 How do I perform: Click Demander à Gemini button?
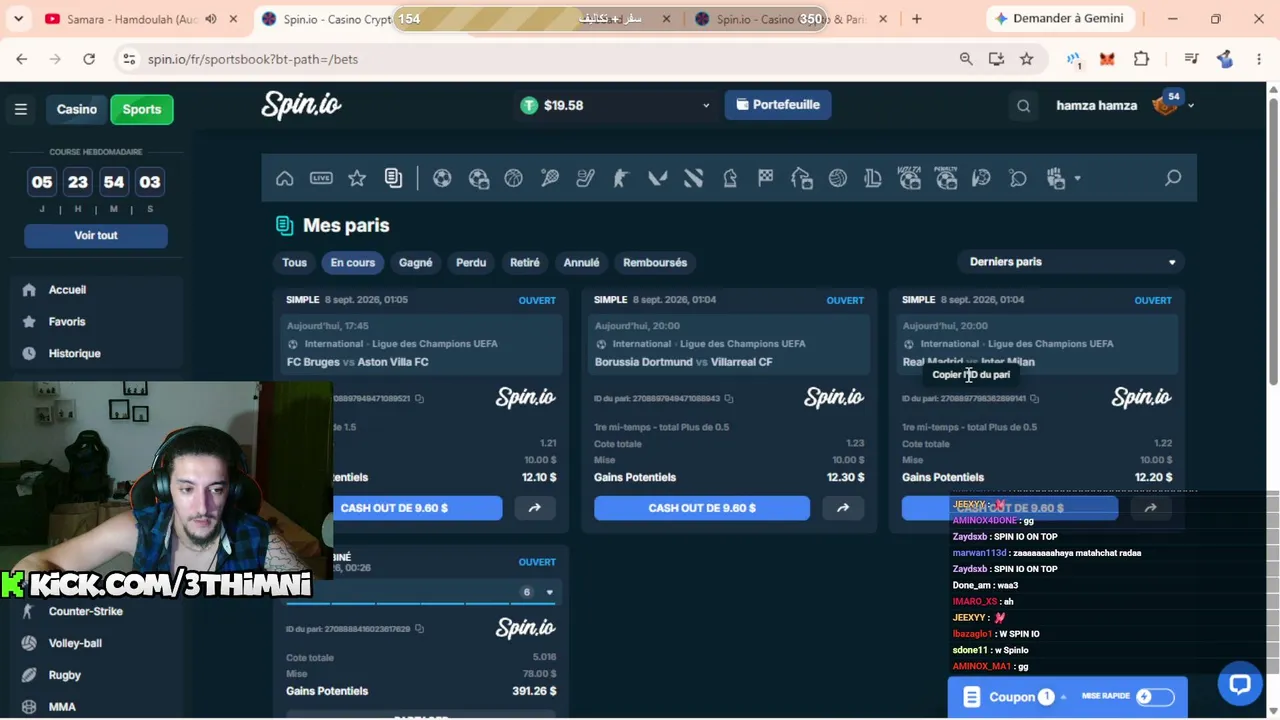pyautogui.click(x=1060, y=19)
